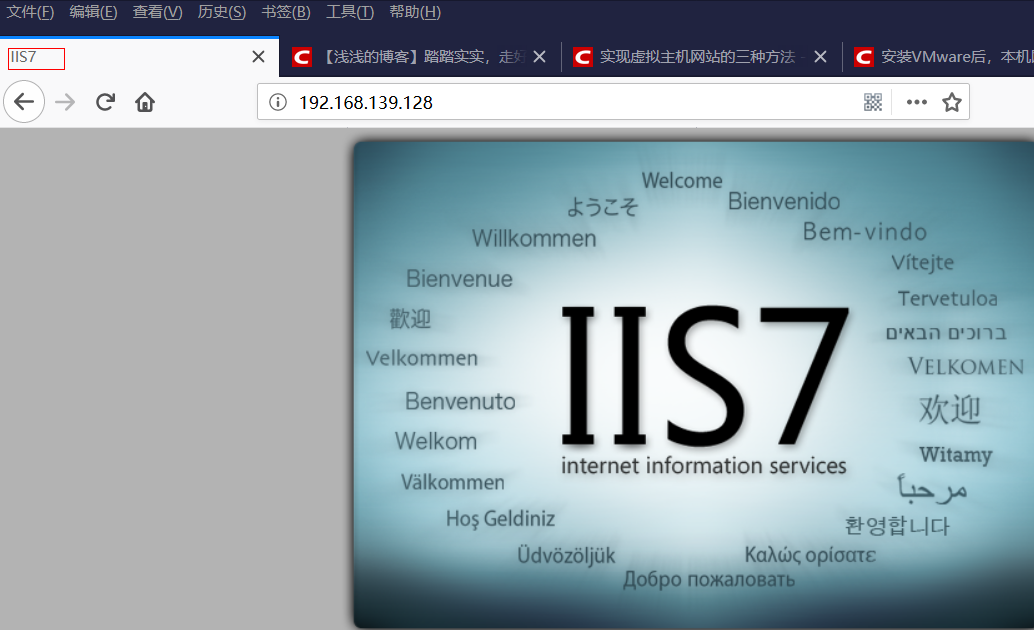The height and width of the screenshot is (630, 1034).
Task: Close the IIS7 tab
Action: click(258, 57)
